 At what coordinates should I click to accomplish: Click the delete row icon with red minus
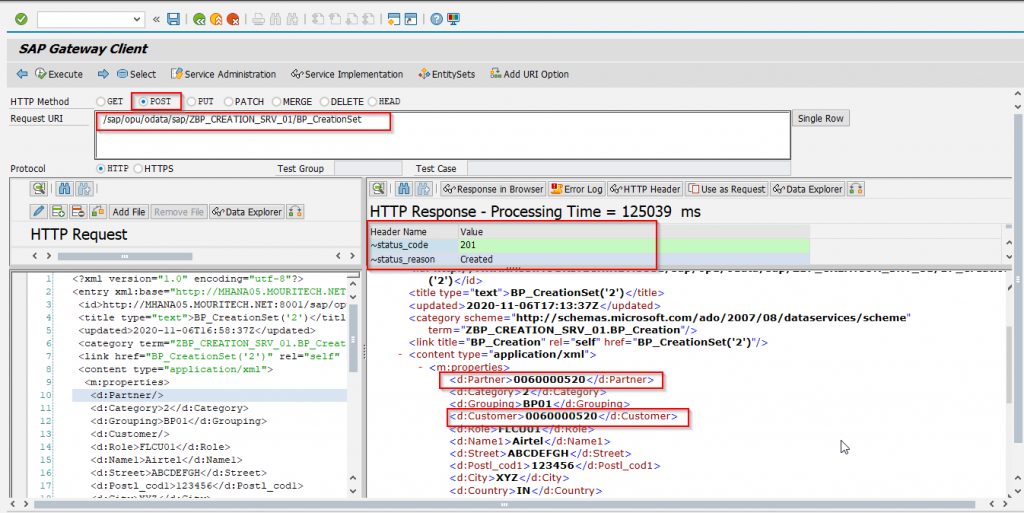coord(78,211)
